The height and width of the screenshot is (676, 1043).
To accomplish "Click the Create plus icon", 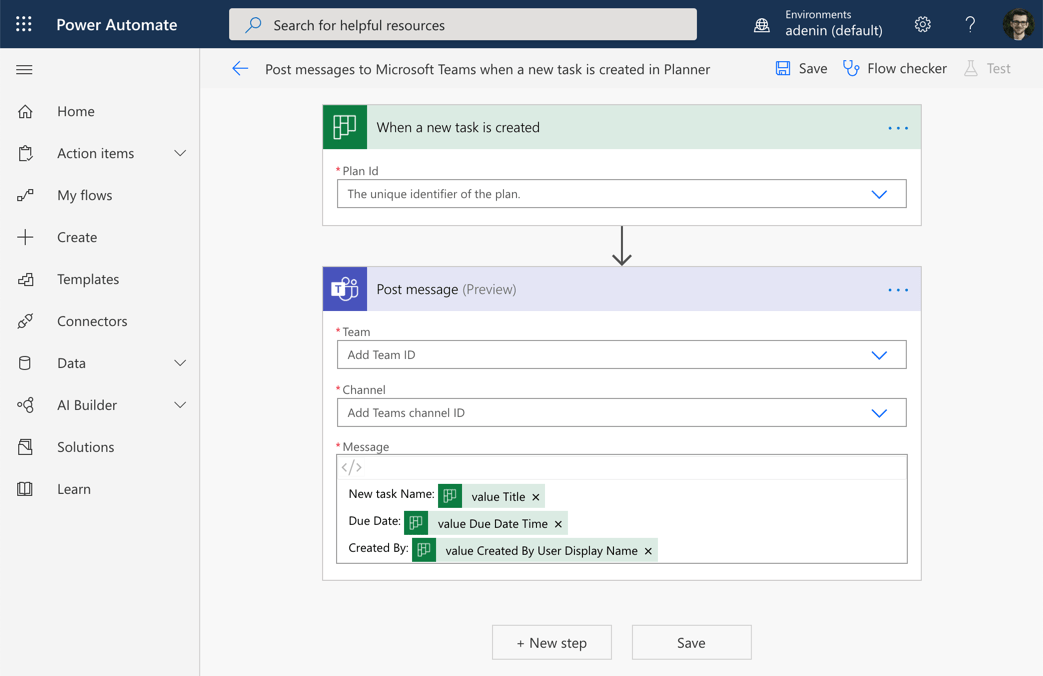I will pos(25,238).
